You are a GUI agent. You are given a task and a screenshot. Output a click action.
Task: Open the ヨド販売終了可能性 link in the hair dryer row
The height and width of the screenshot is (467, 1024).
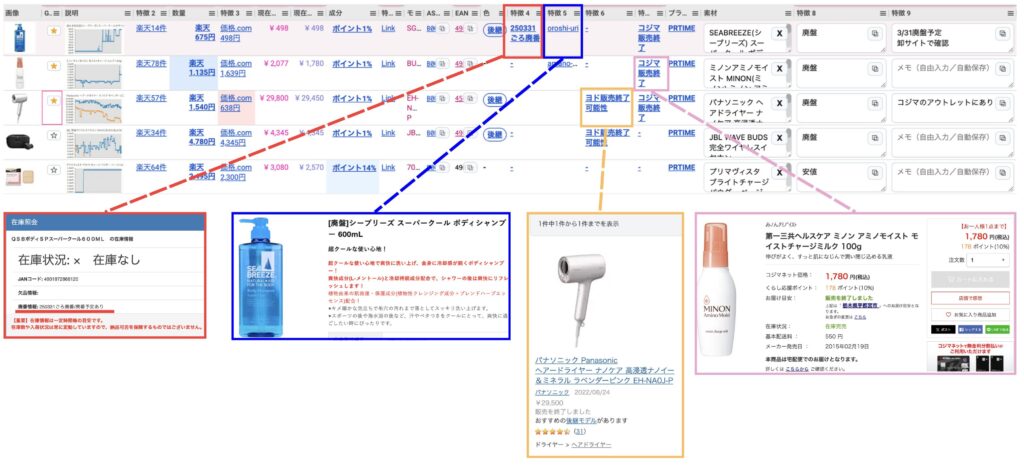coord(607,102)
